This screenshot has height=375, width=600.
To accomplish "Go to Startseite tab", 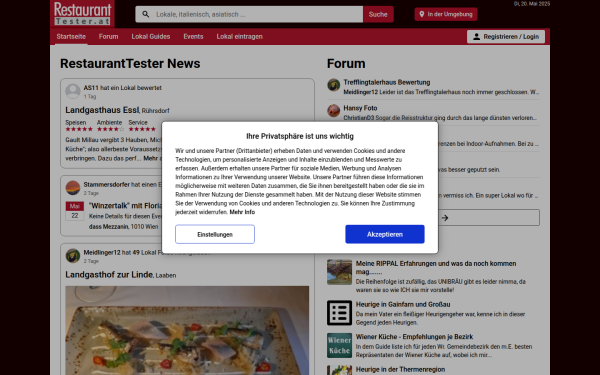I will [x=71, y=37].
